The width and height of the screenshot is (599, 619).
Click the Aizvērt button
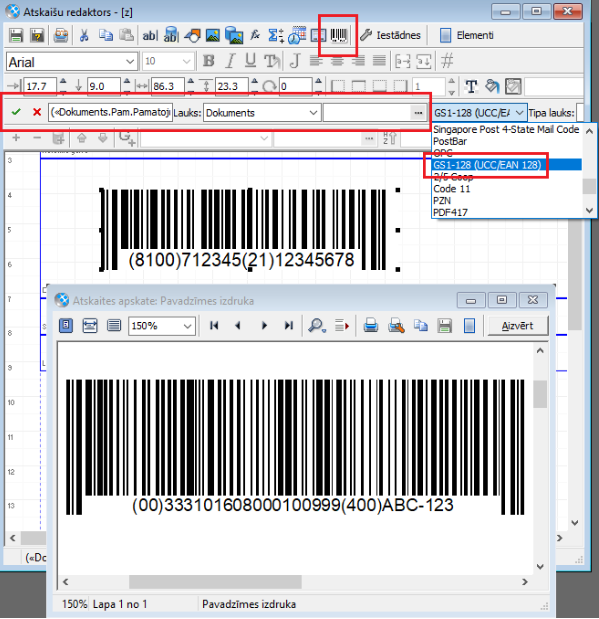(x=518, y=326)
